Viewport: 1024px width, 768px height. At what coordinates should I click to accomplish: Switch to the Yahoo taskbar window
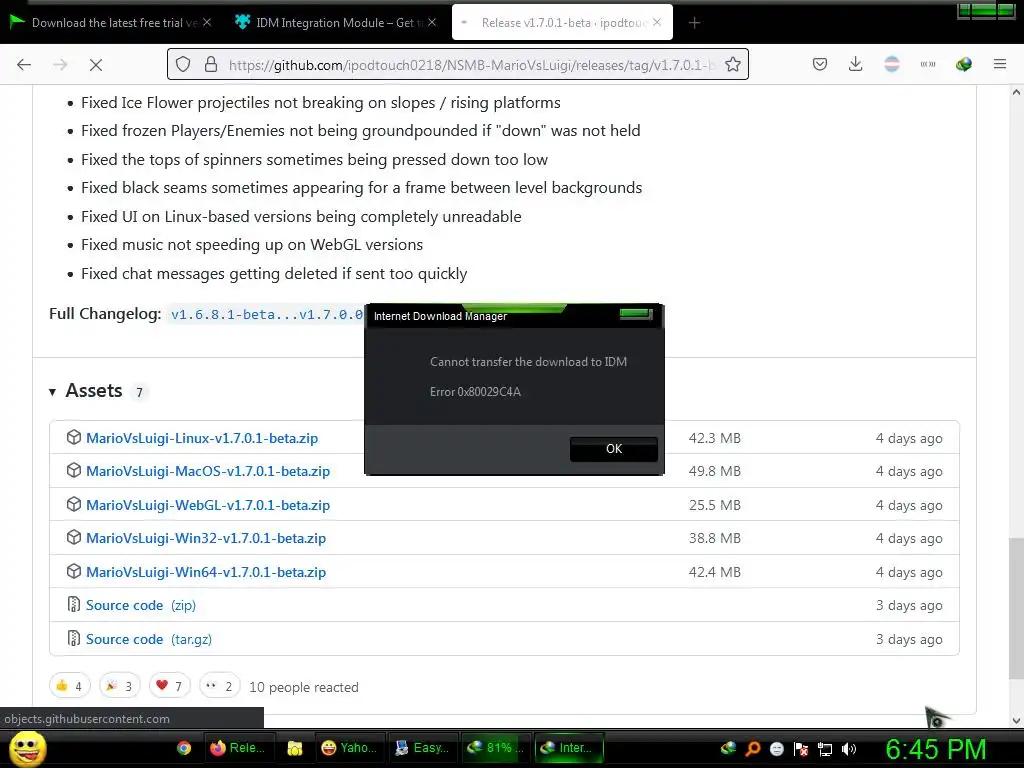(x=349, y=748)
